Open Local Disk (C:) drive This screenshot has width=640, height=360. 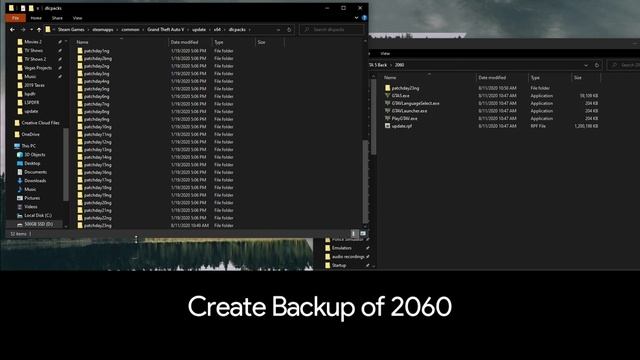coord(38,216)
